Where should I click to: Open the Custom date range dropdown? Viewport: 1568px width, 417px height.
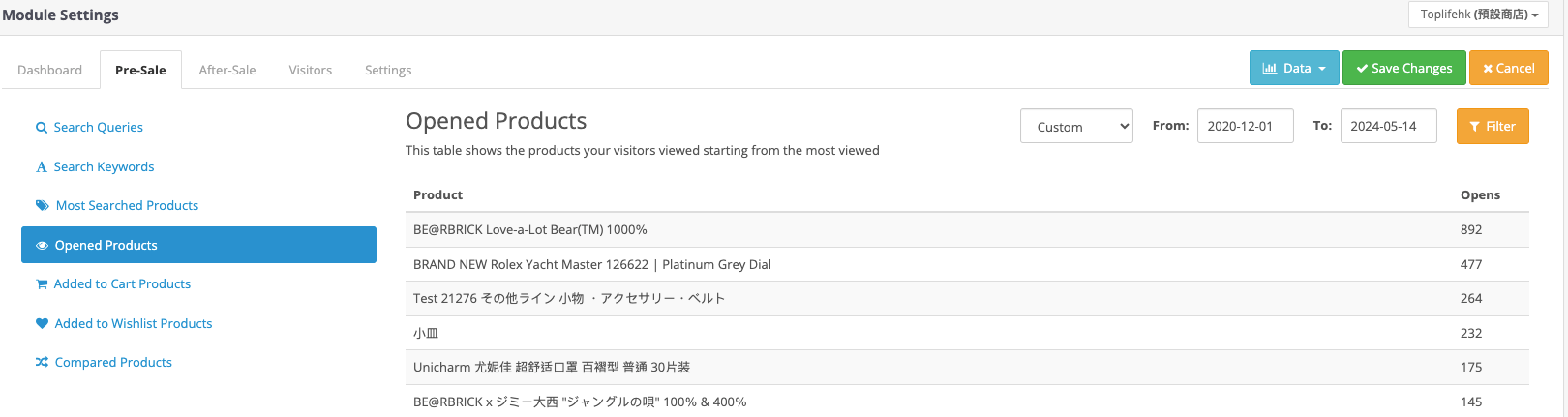(1076, 127)
